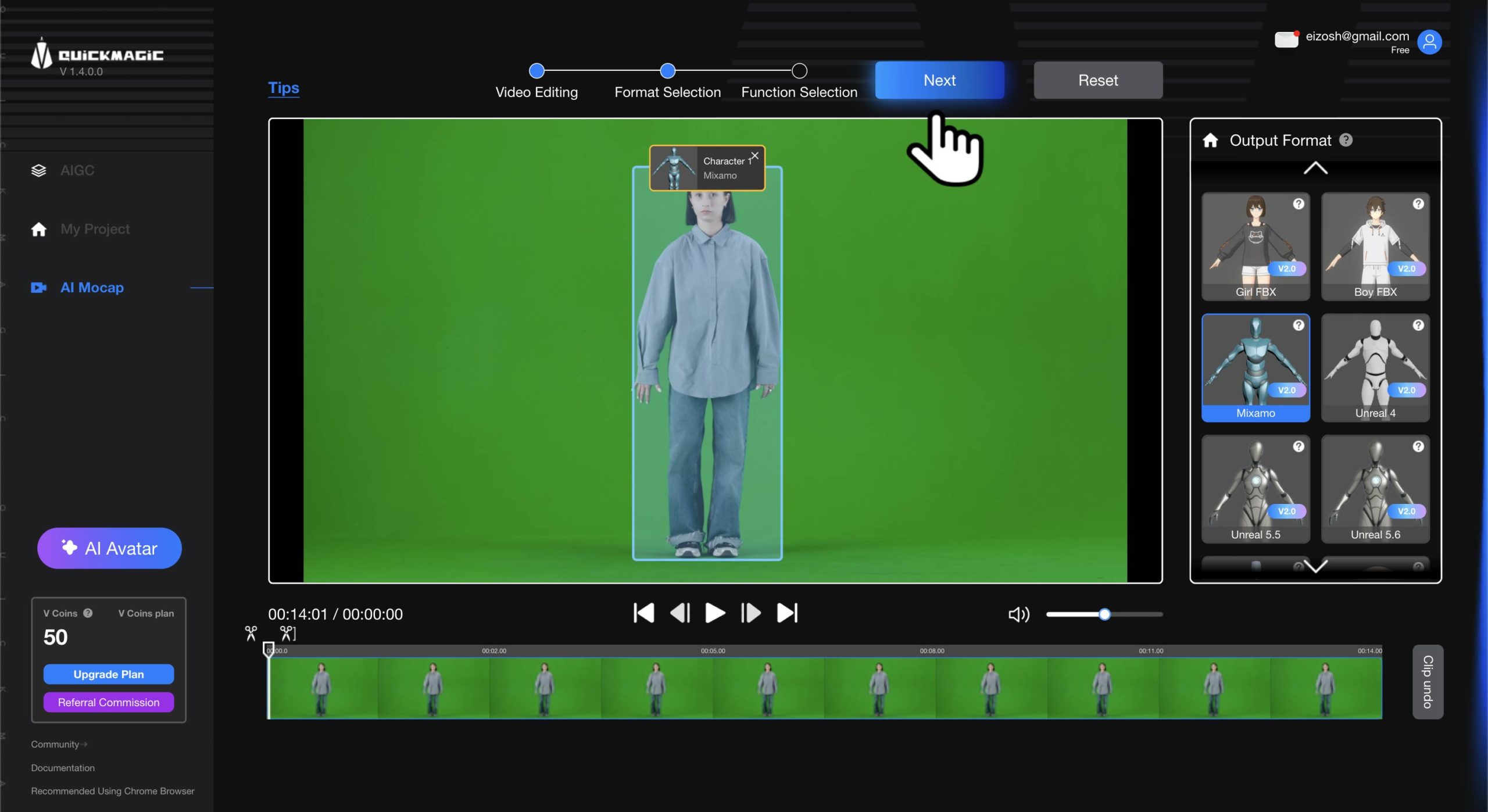Open the mail inbox icon
Screen dimensions: 1488x812
point(1286,40)
